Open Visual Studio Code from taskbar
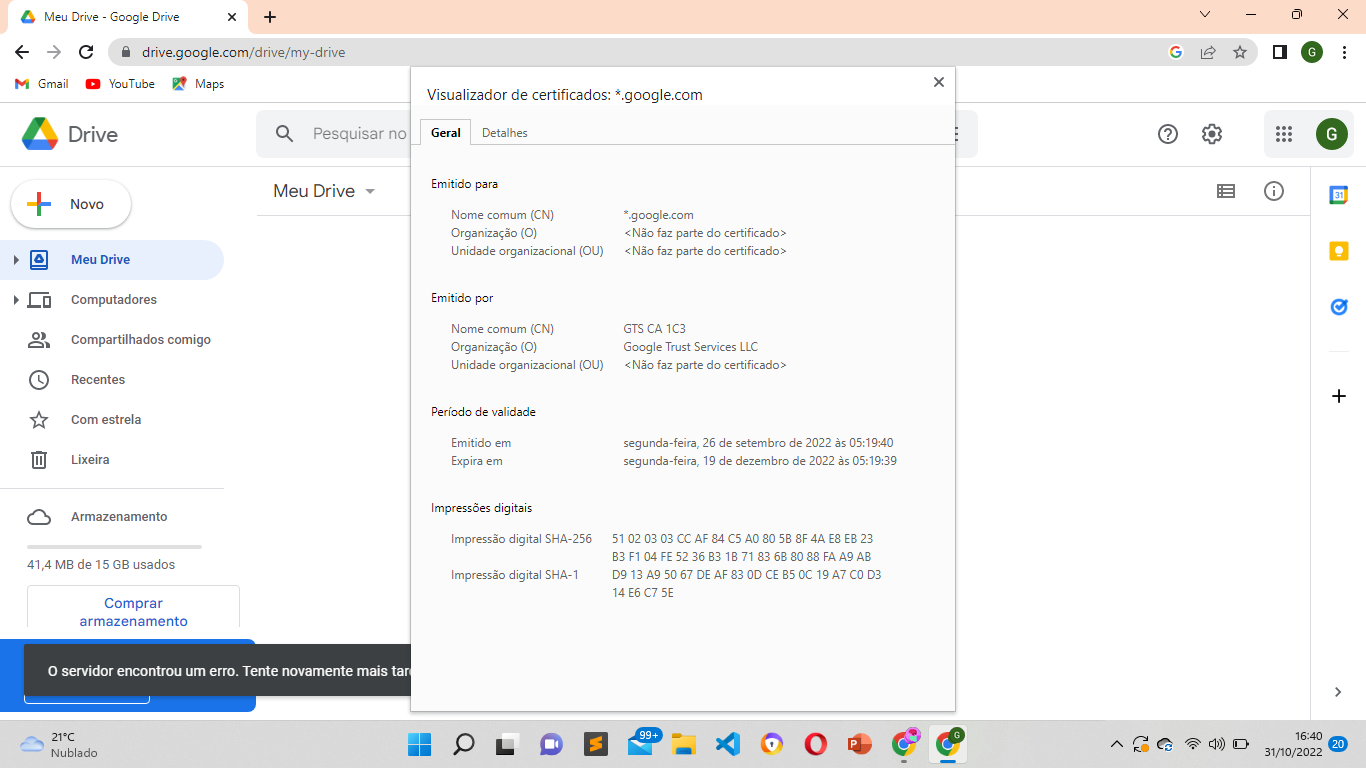The image size is (1366, 768). pyautogui.click(x=728, y=744)
